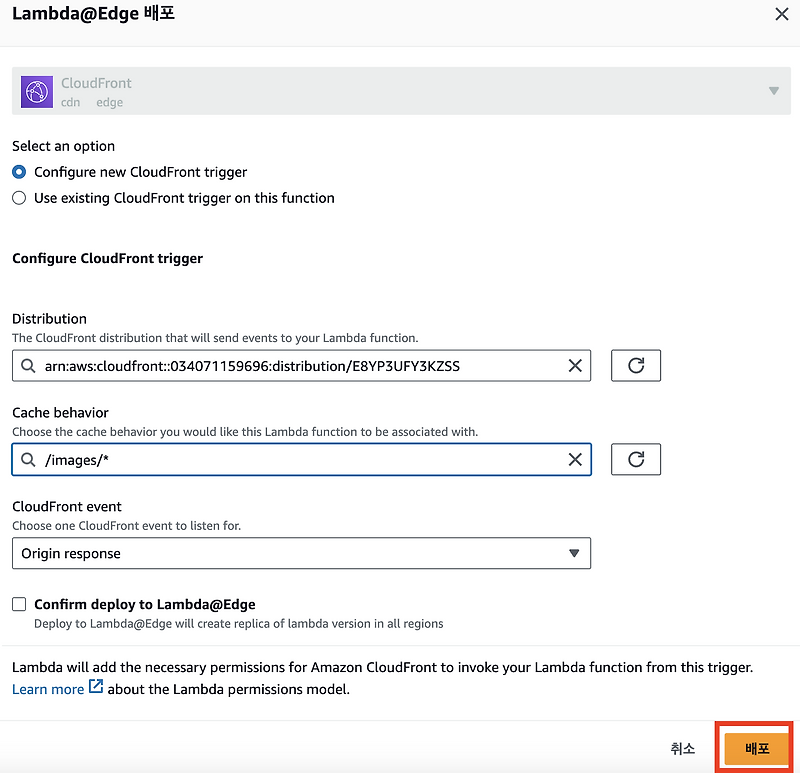This screenshot has width=800, height=773.
Task: Click the search magnifier in Cache behavior field
Action: (28, 459)
